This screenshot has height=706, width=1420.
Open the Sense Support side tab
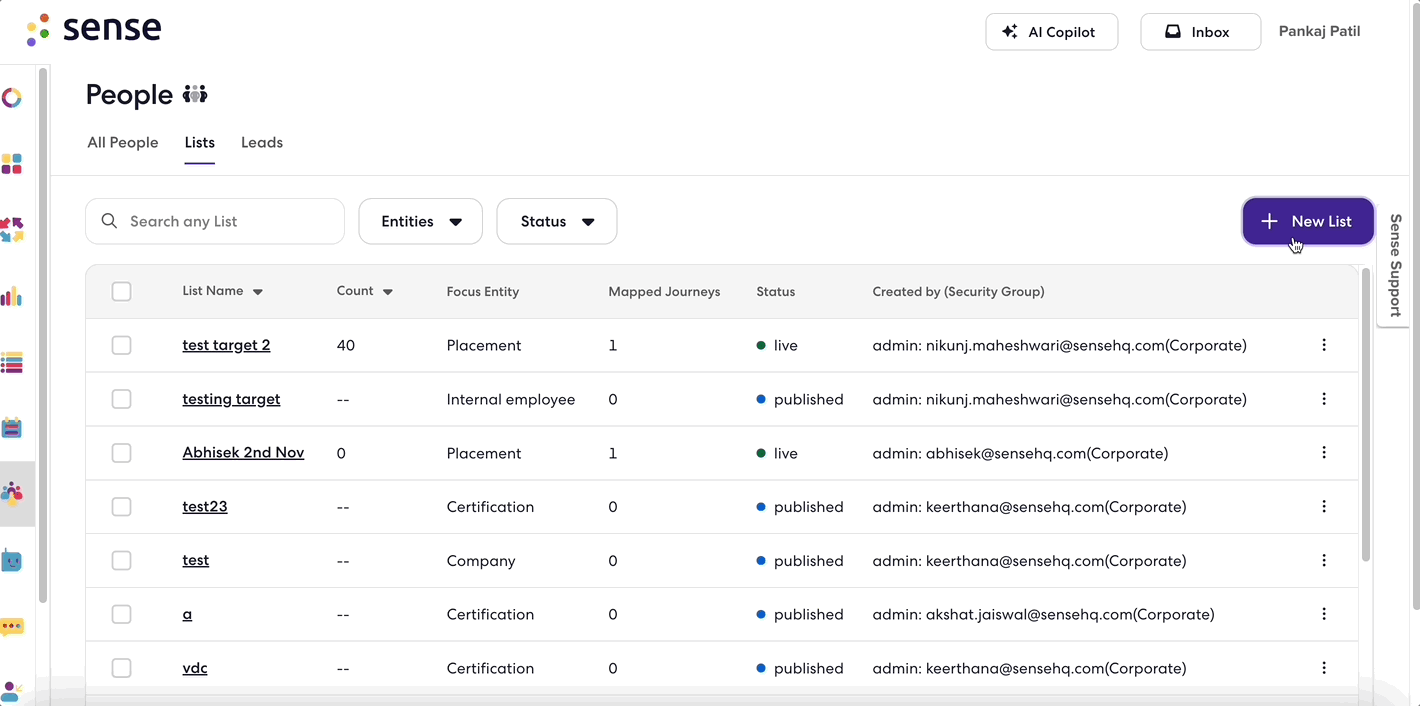[x=1396, y=265]
